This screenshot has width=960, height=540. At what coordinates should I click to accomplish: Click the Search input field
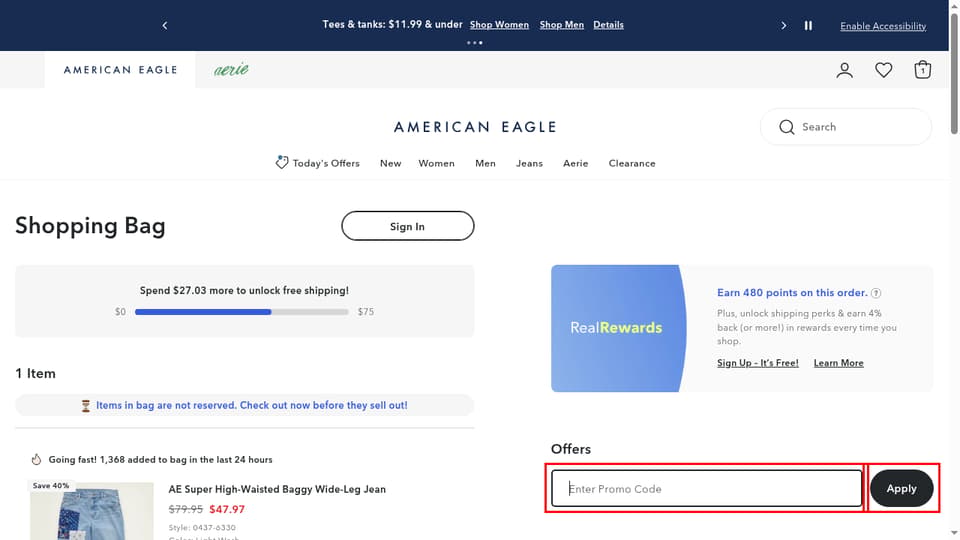846,127
